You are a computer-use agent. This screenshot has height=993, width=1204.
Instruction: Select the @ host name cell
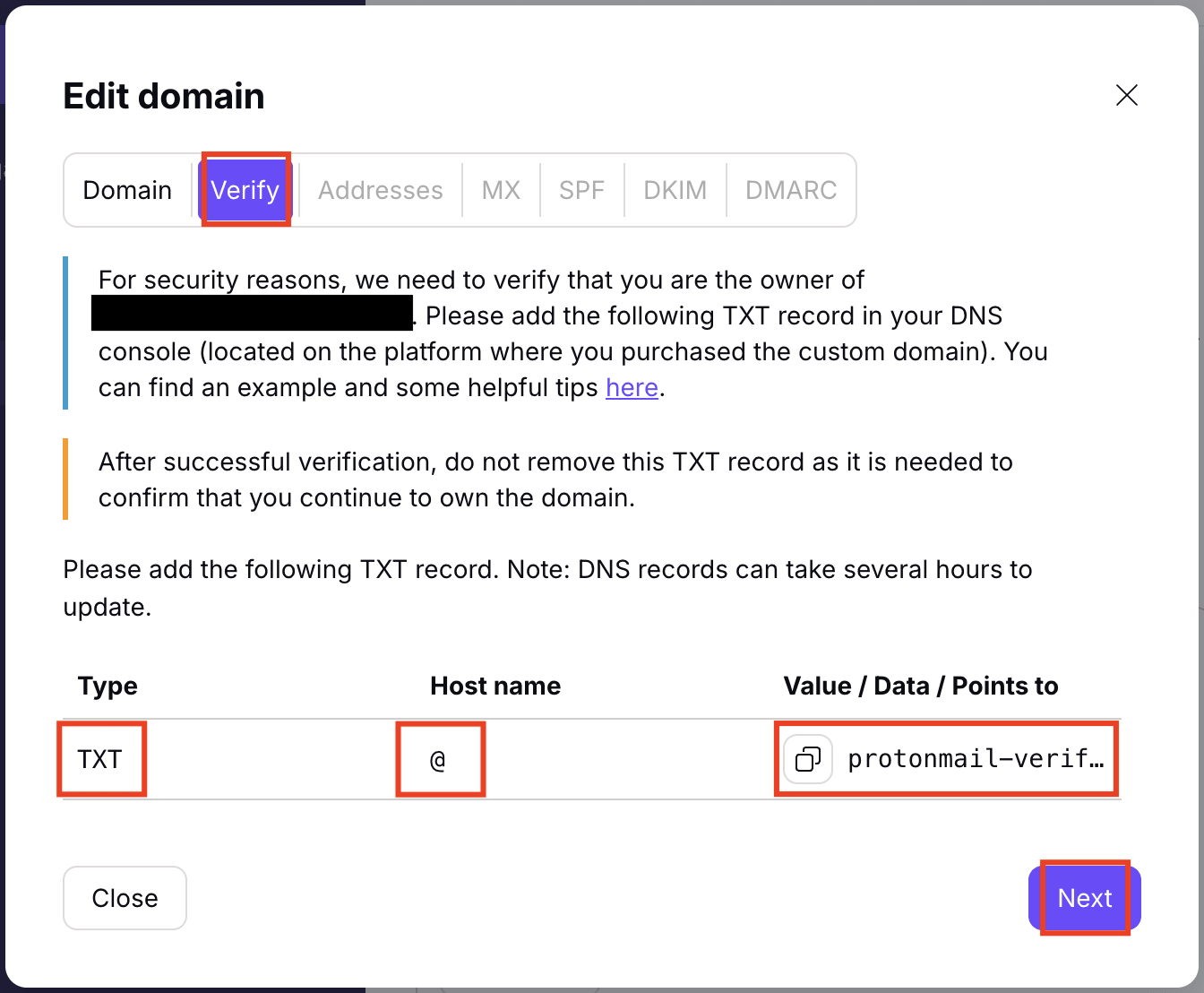[x=440, y=759]
